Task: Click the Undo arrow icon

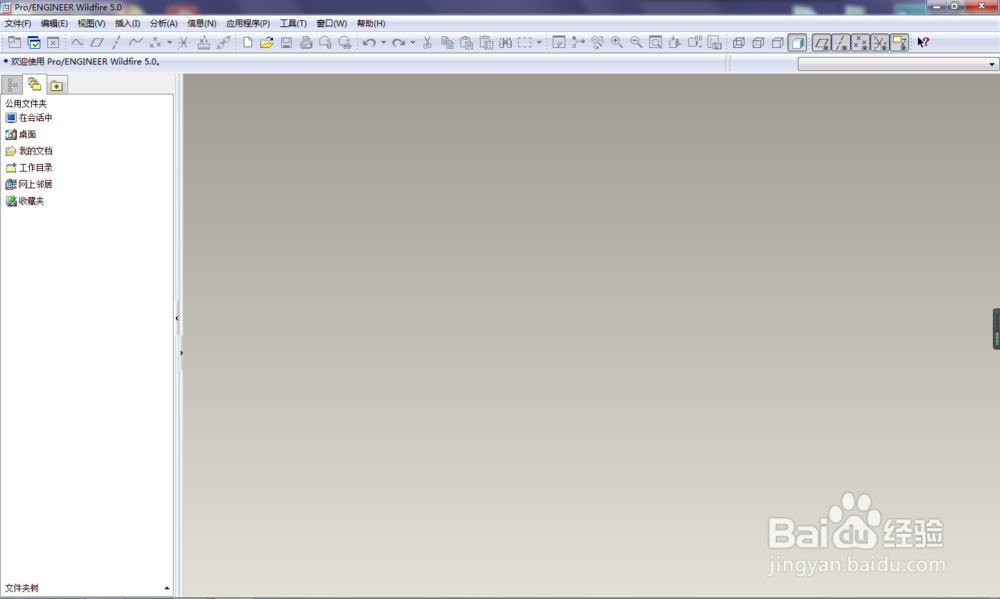Action: (x=369, y=43)
